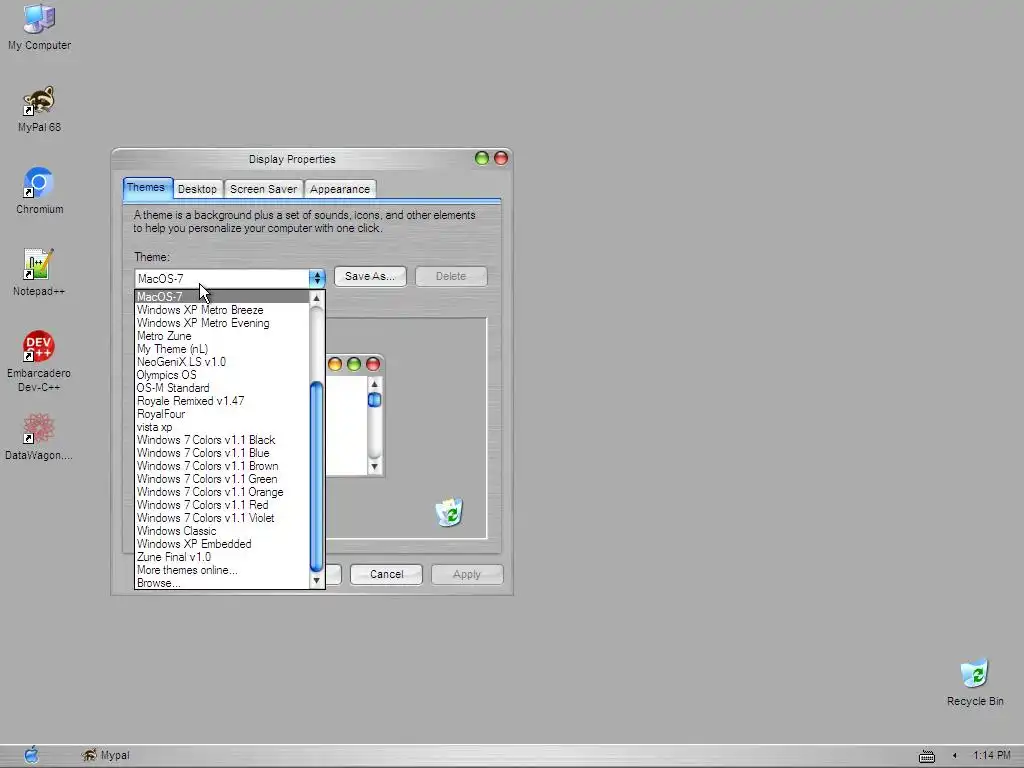Toggle the Theme combo box arrow
1024x768 pixels.
pos(317,278)
